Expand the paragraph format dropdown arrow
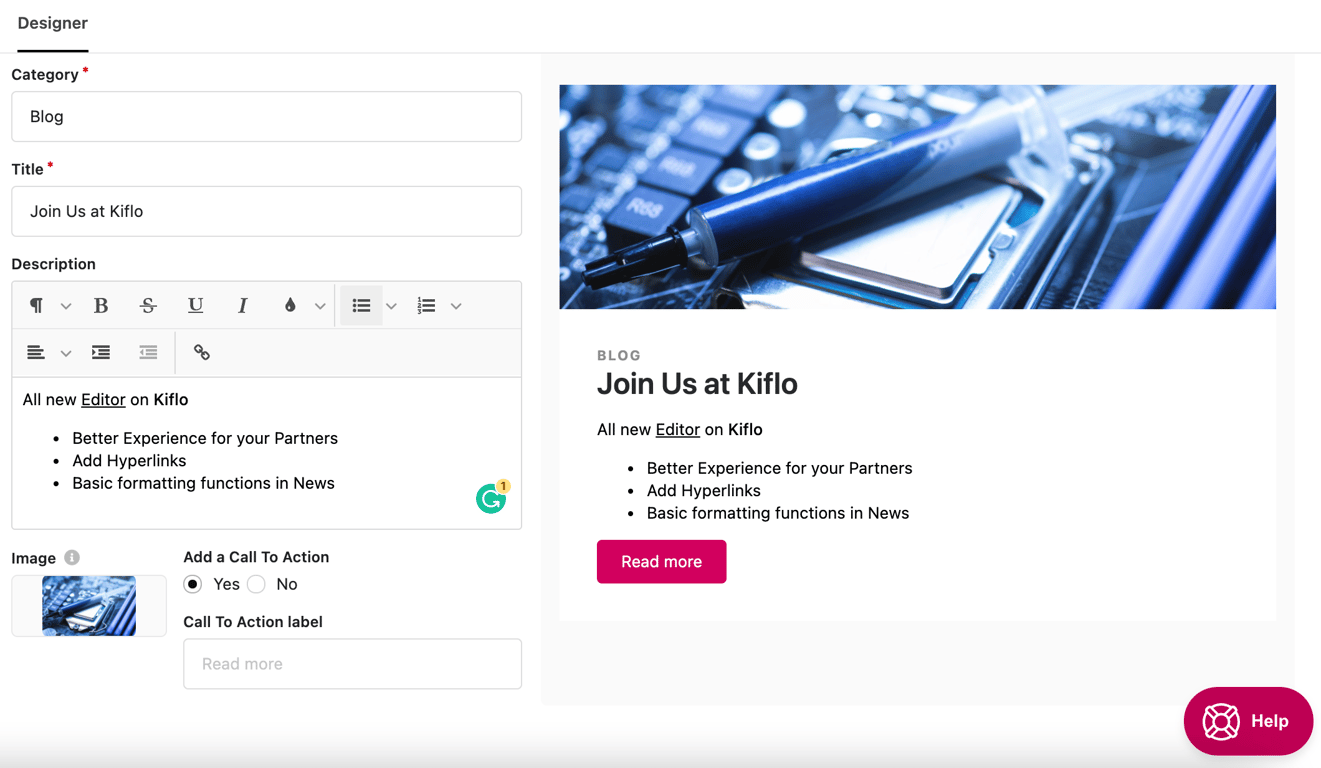 click(x=66, y=306)
